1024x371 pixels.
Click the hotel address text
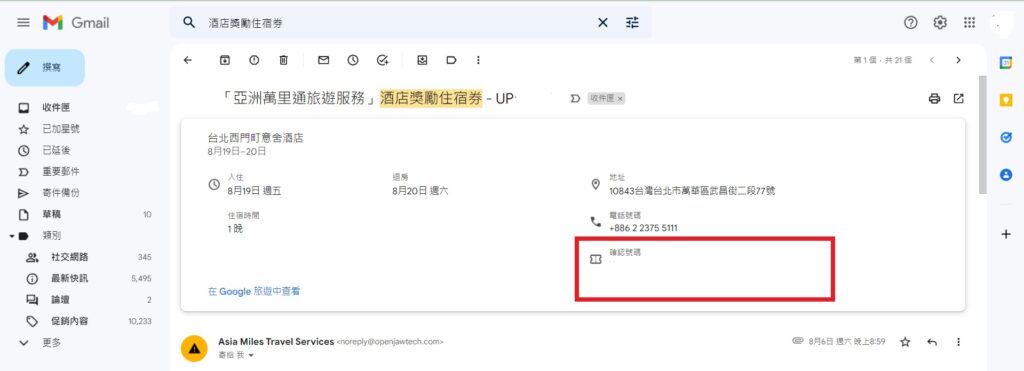[692, 191]
